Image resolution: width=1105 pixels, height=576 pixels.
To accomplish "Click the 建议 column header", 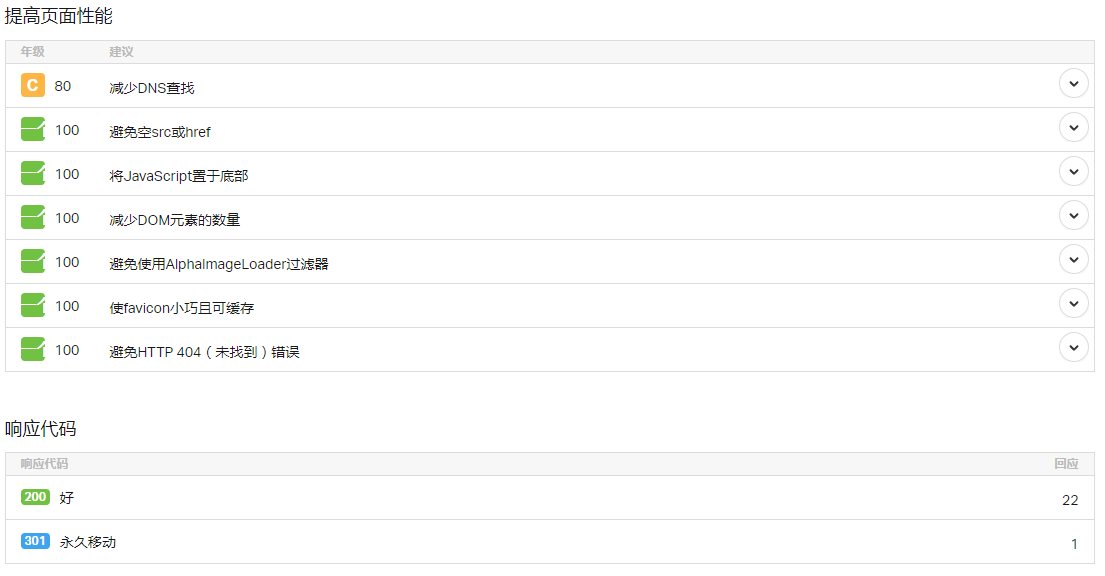I will [x=121, y=52].
